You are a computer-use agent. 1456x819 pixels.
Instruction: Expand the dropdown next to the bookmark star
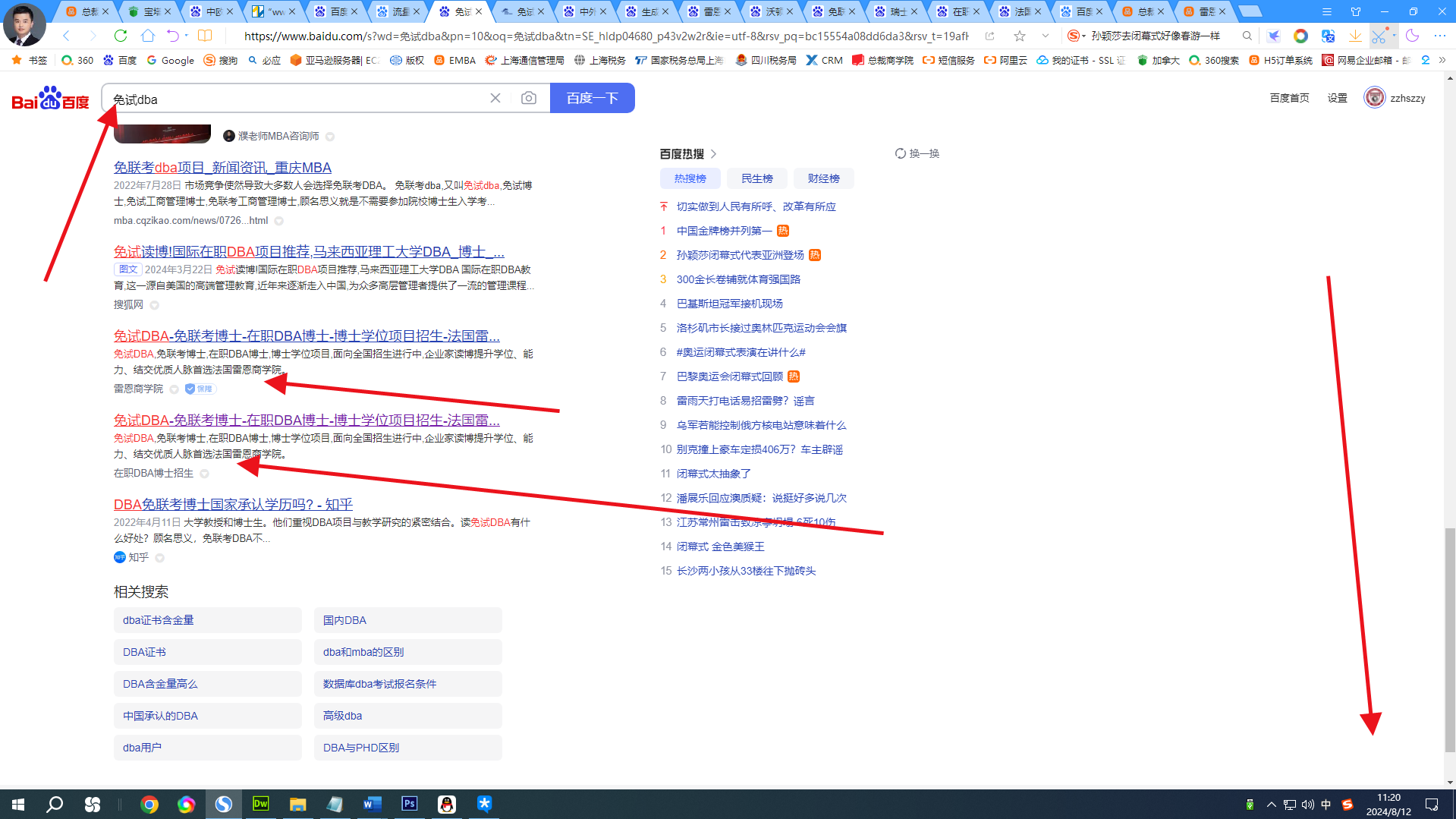click(x=1046, y=36)
